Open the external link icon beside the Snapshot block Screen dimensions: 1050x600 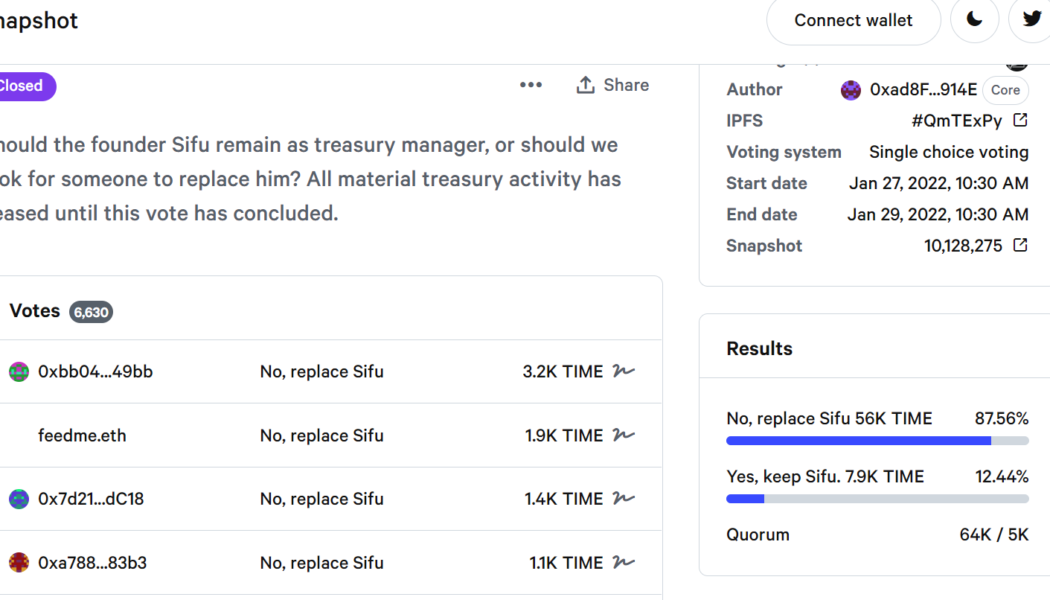[1020, 244]
